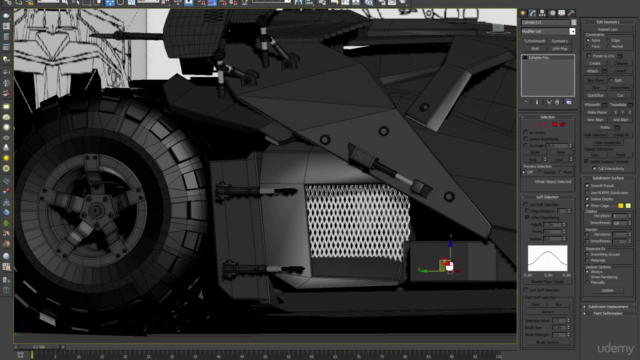Enable Use Soft Selection checkbox
The height and width of the screenshot is (360, 640).
pyautogui.click(x=526, y=204)
